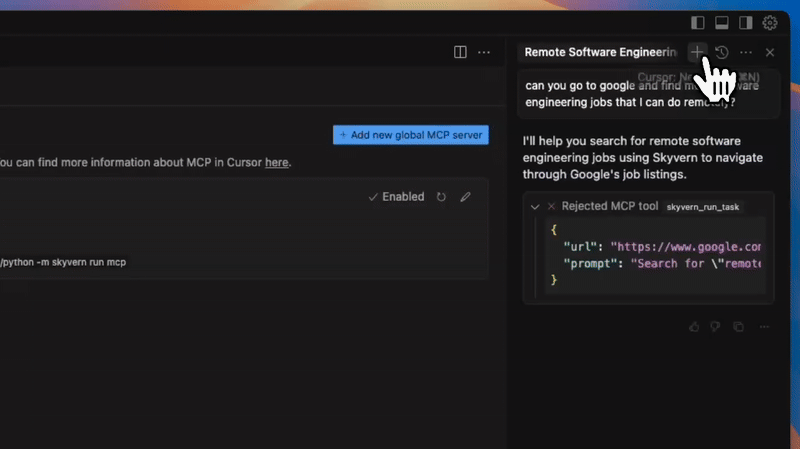Open editor more actions ellipsis

point(484,52)
